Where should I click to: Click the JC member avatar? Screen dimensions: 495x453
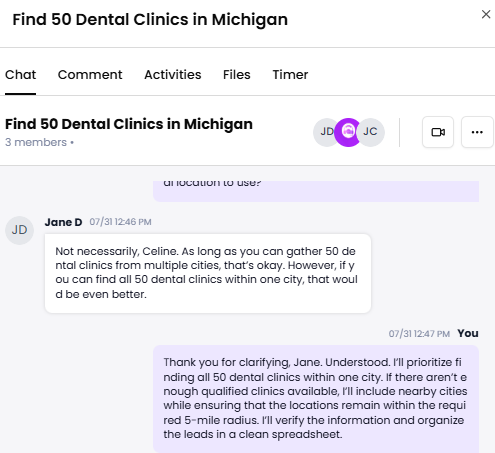(x=372, y=132)
